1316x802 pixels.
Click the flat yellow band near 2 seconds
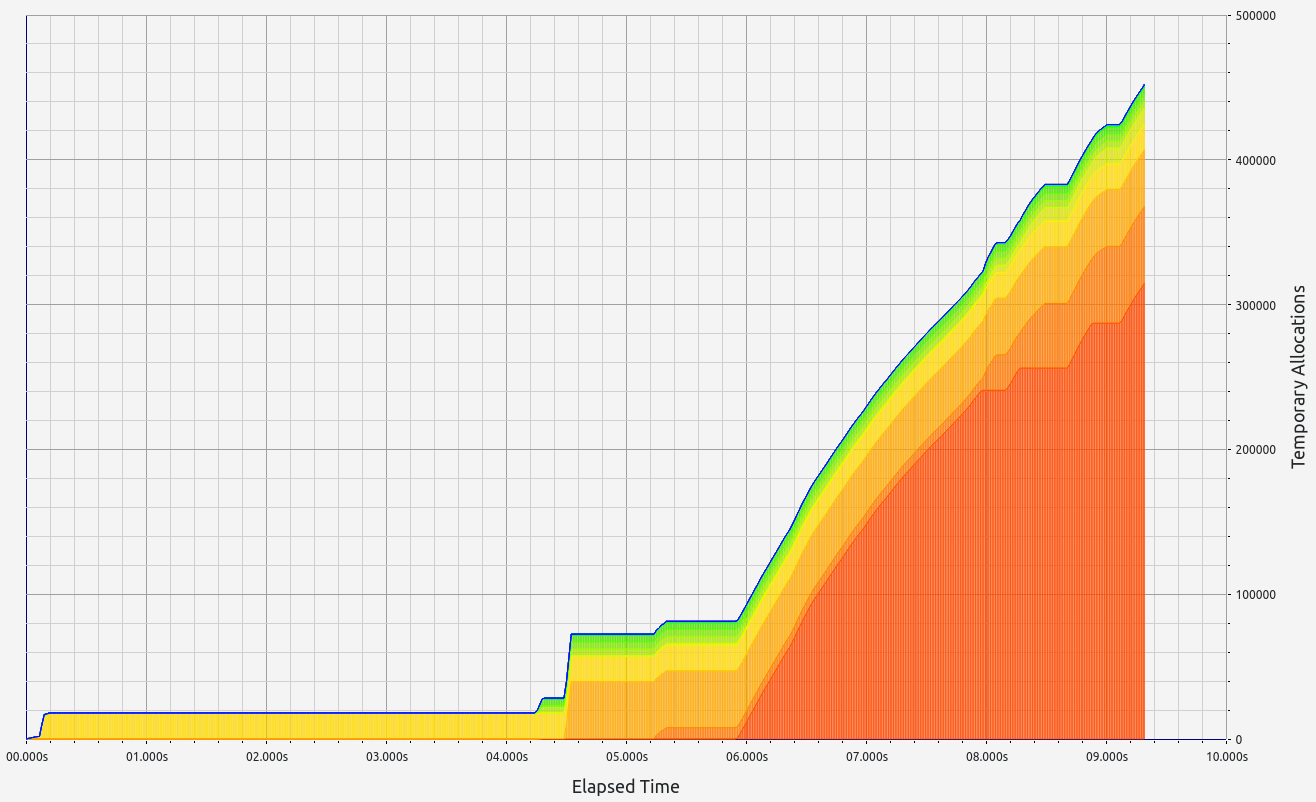coord(267,726)
